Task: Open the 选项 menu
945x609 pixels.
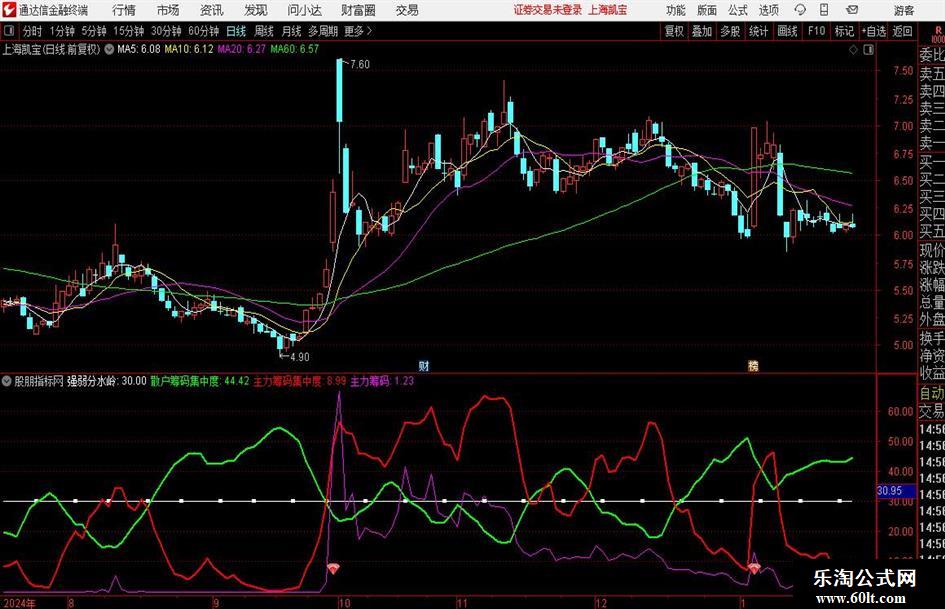Action: coord(768,10)
